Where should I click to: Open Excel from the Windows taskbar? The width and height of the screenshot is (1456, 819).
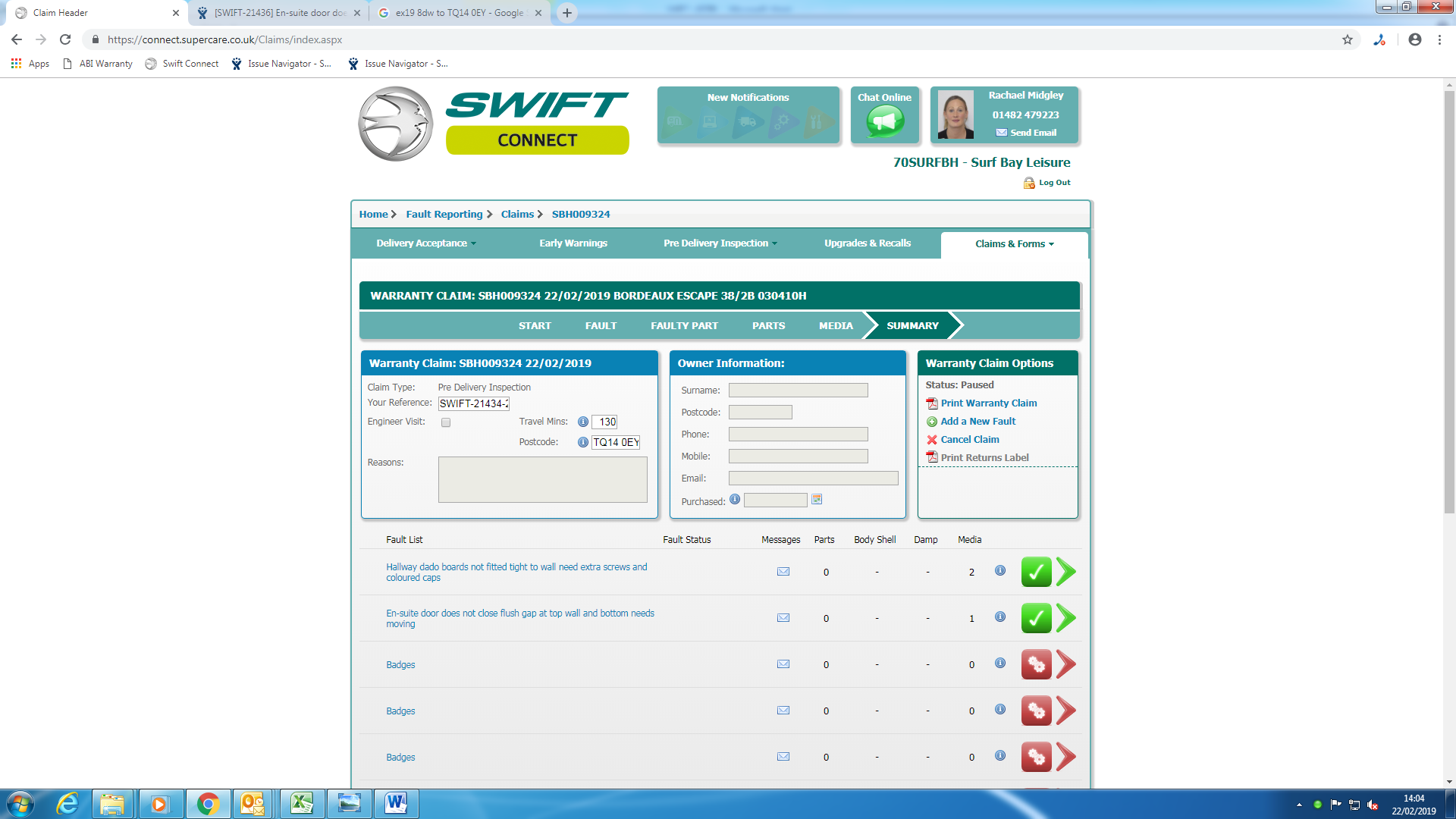pyautogui.click(x=302, y=803)
